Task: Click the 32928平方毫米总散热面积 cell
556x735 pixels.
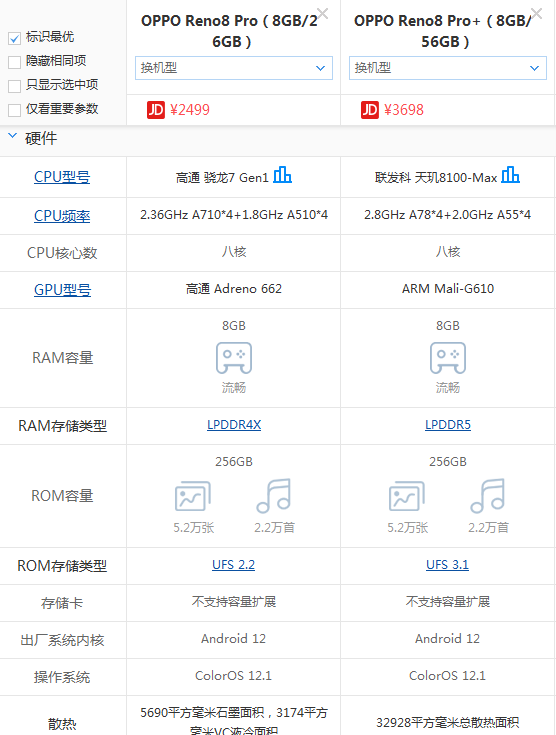Action: (x=448, y=723)
